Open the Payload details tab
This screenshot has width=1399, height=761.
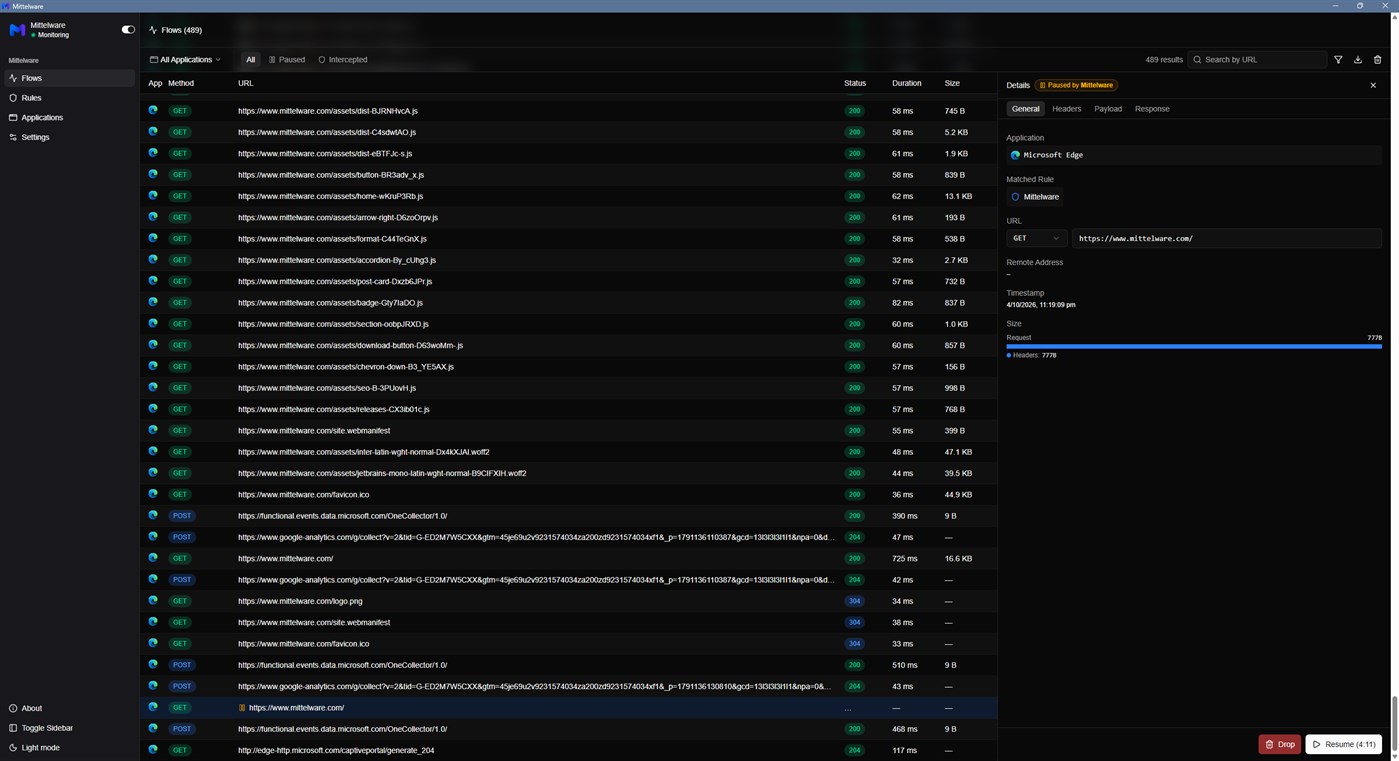[1108, 109]
